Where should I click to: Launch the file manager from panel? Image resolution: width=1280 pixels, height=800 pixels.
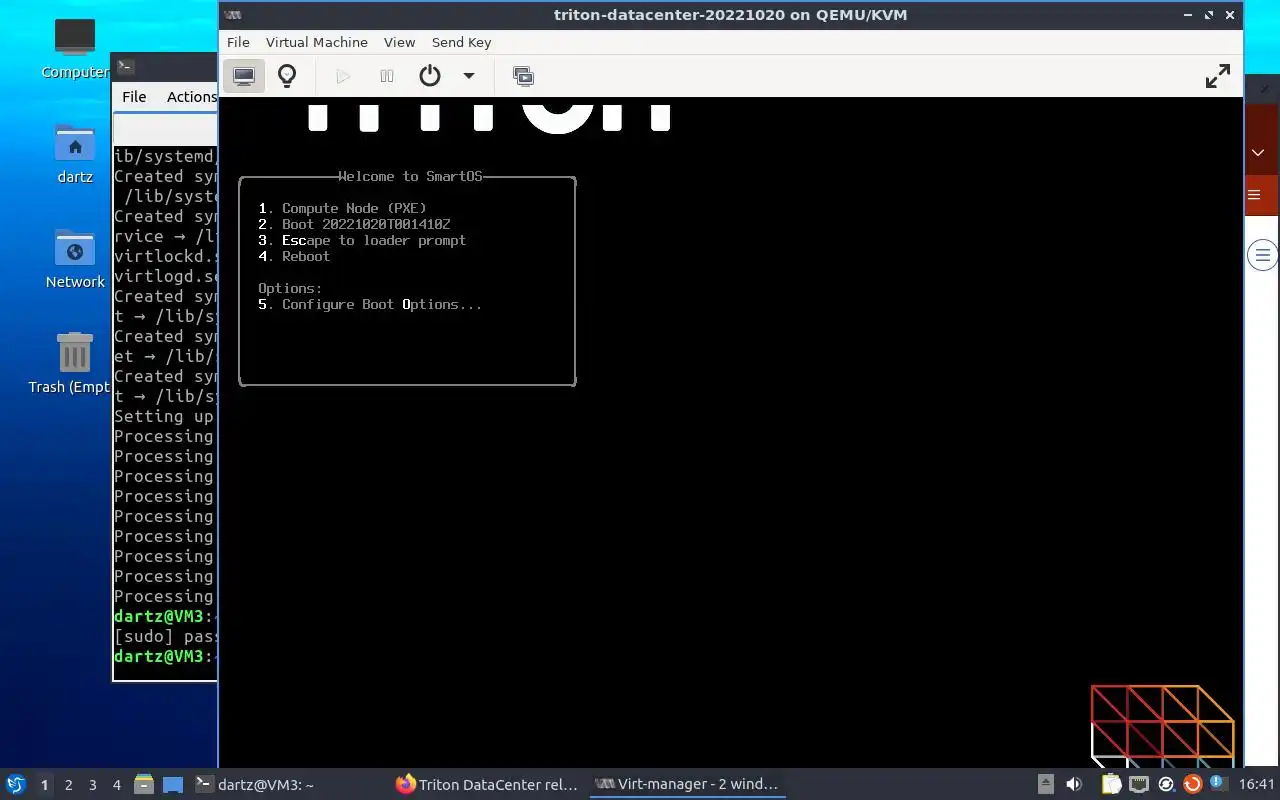click(144, 785)
